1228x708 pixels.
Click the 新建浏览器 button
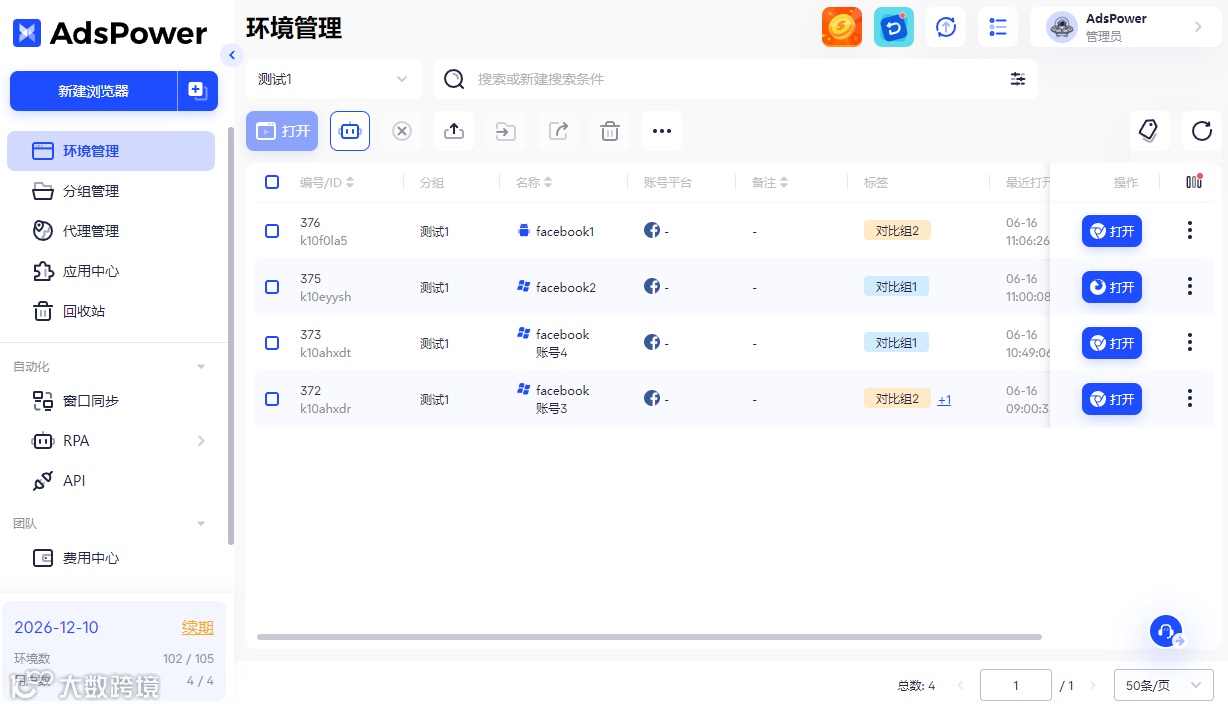(94, 91)
